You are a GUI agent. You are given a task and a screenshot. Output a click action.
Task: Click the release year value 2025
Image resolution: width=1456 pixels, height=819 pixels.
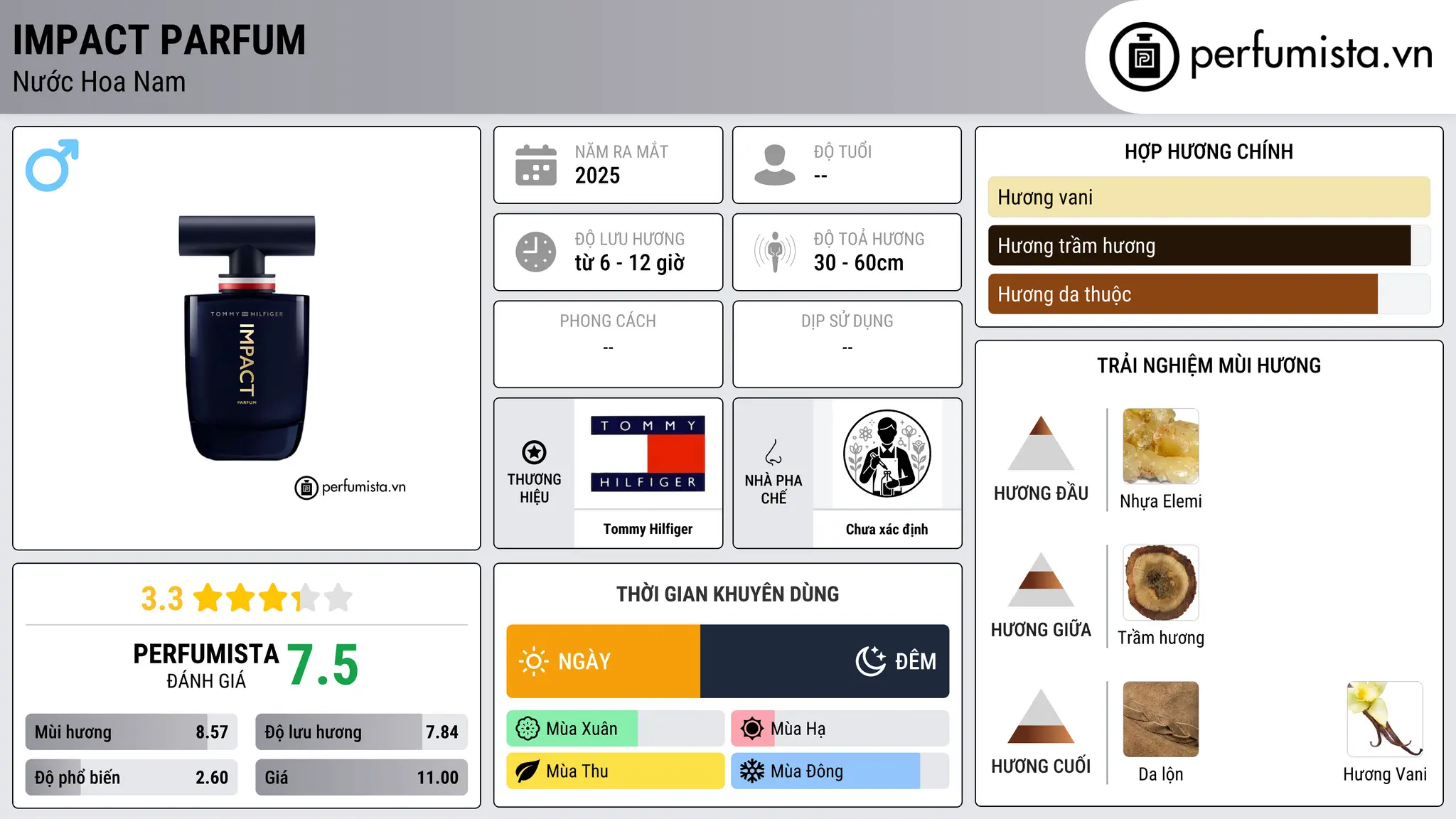point(597,176)
